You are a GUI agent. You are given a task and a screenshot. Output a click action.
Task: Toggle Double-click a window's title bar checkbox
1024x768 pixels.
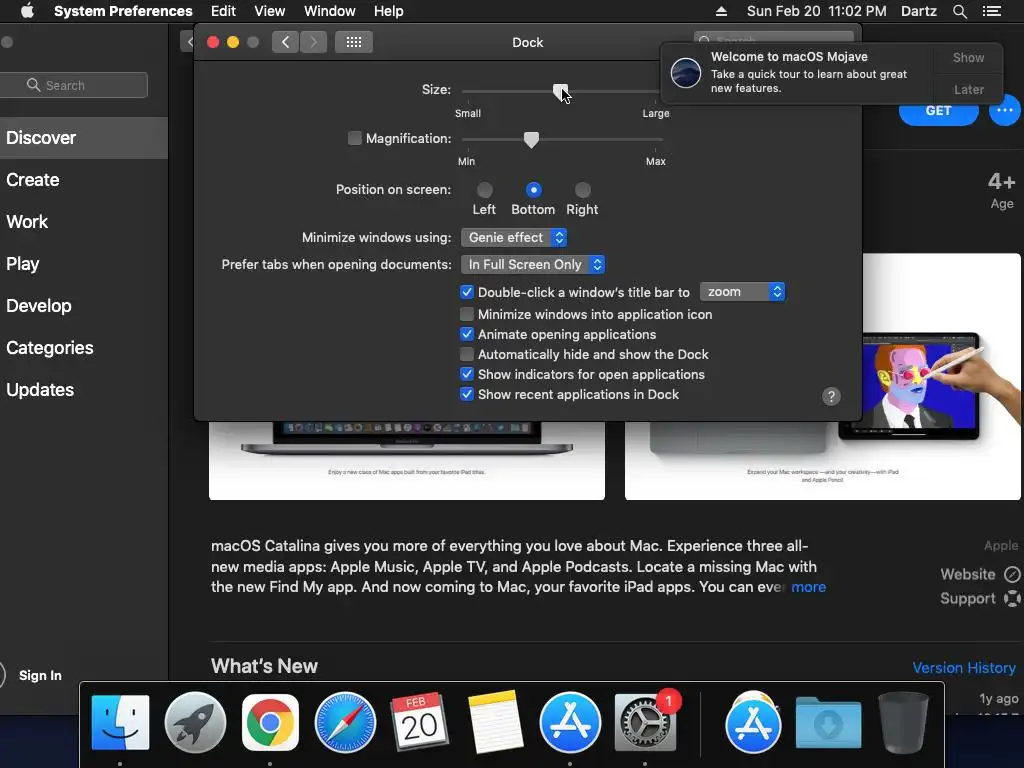(x=466, y=292)
